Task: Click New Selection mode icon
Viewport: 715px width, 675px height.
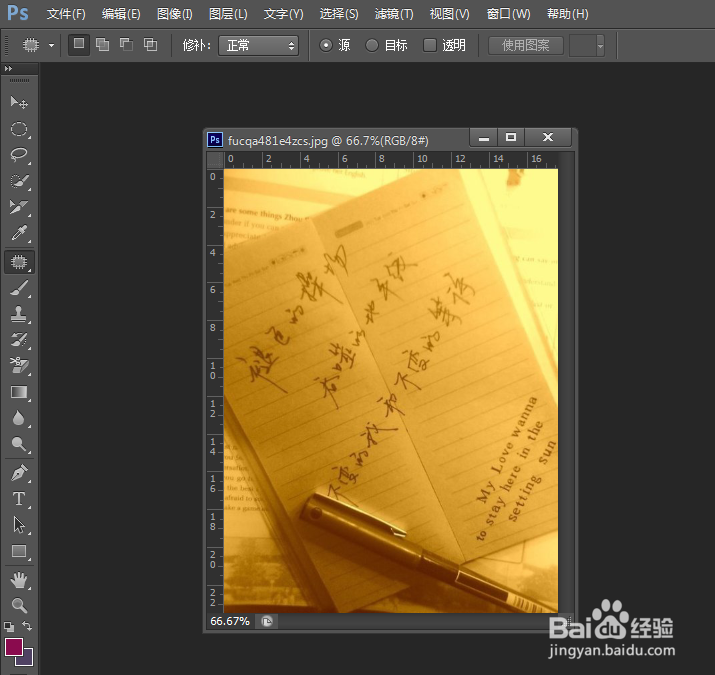Action: [x=79, y=44]
